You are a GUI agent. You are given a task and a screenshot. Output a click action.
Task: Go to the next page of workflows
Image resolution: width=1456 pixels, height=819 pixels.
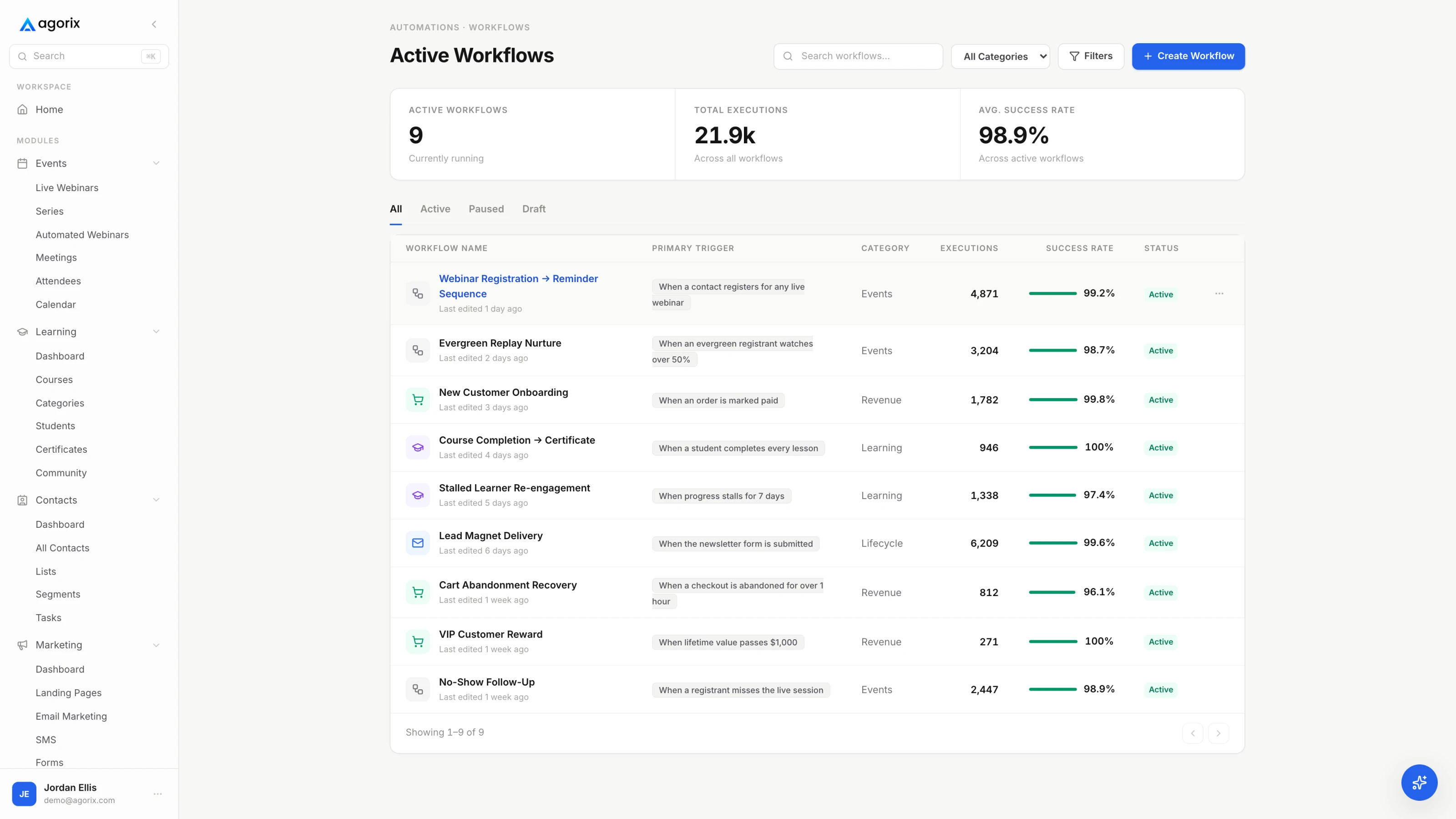(x=1218, y=733)
